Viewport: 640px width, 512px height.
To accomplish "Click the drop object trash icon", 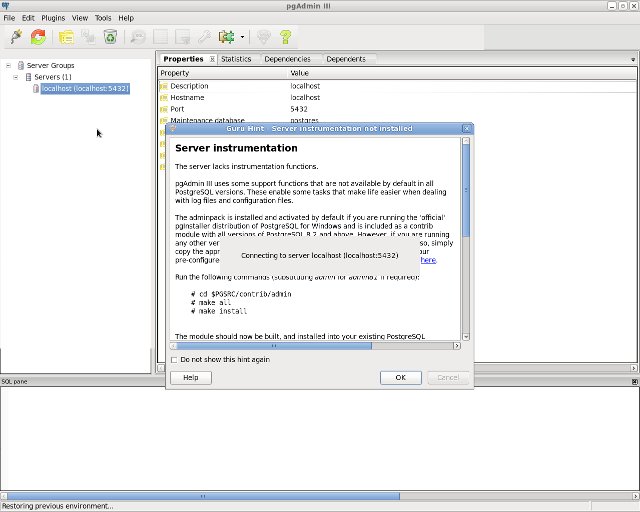I will 111,37.
